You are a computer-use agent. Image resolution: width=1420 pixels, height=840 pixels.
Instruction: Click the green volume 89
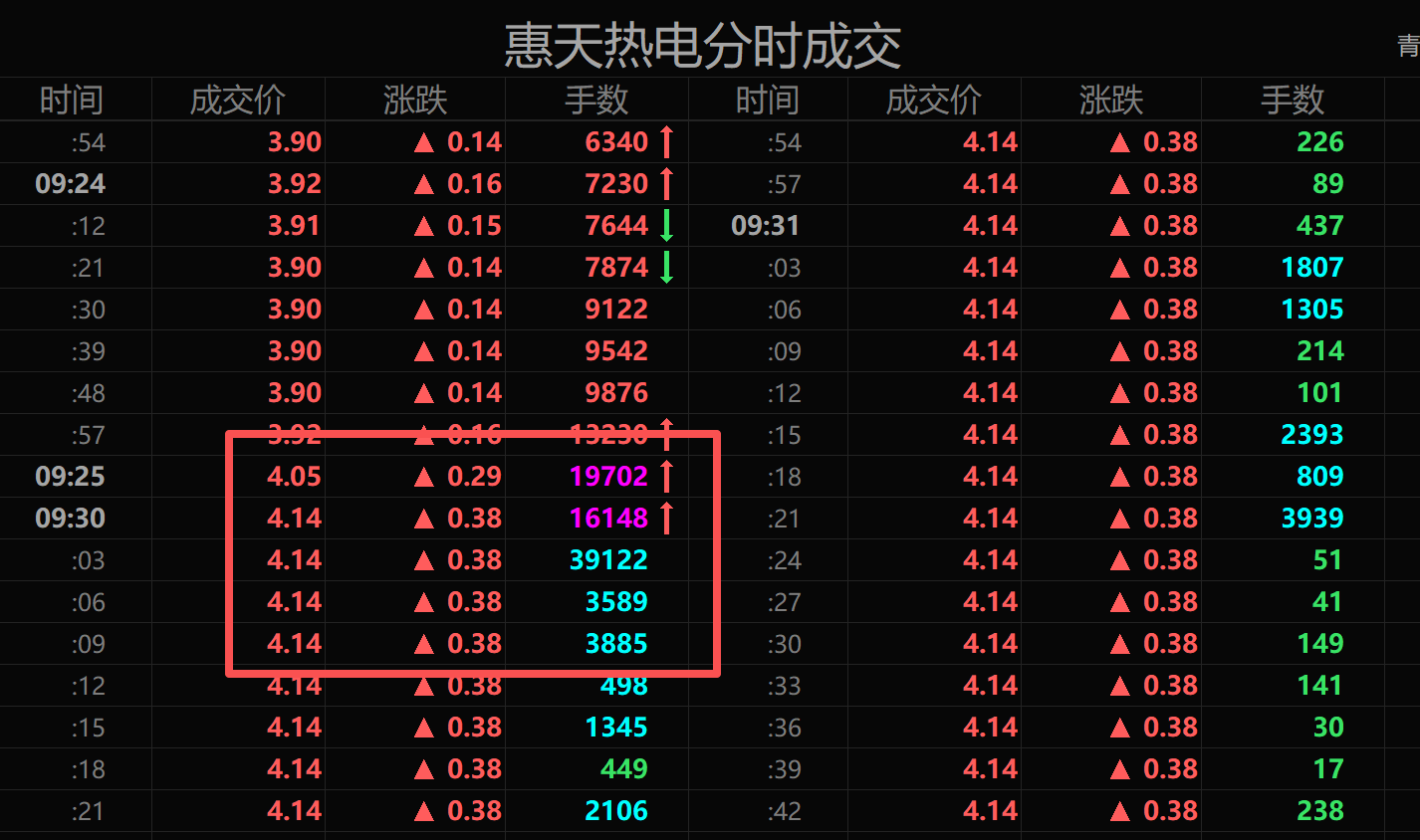[1328, 184]
